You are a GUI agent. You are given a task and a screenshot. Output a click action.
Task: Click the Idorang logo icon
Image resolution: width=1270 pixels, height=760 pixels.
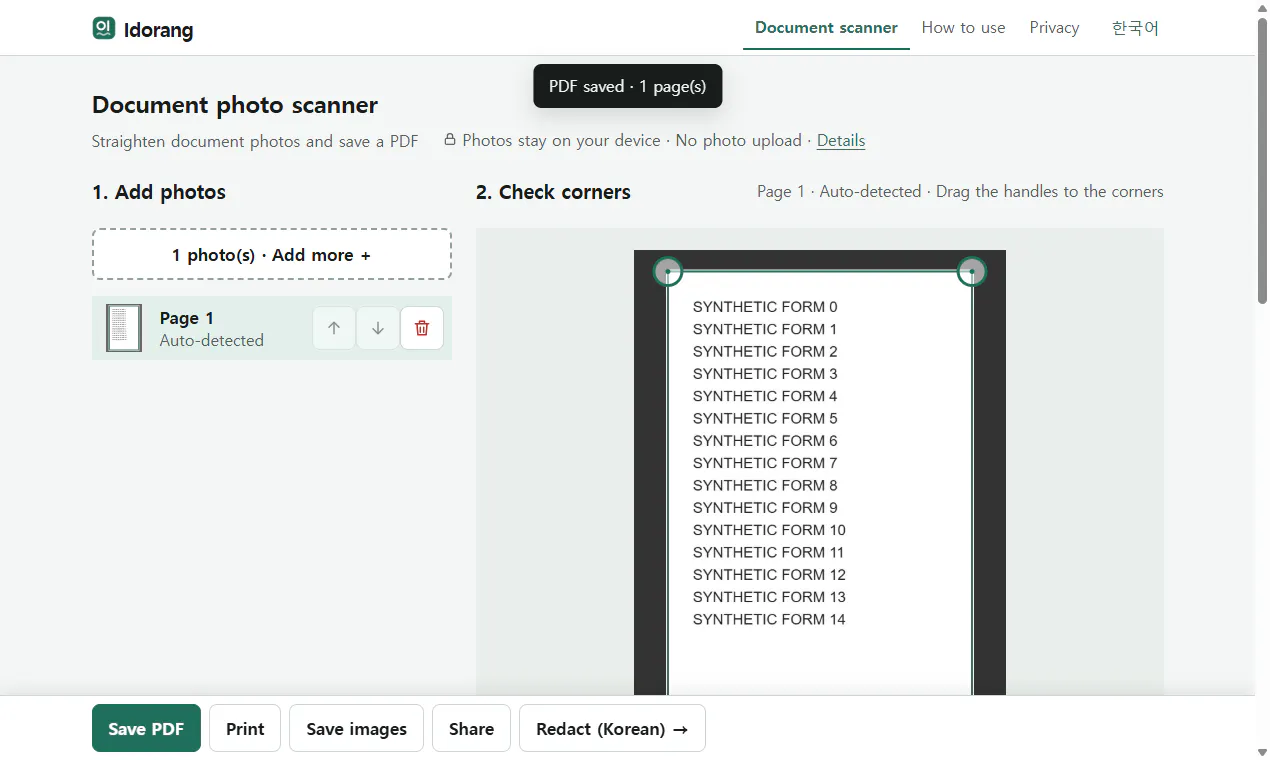[x=104, y=28]
